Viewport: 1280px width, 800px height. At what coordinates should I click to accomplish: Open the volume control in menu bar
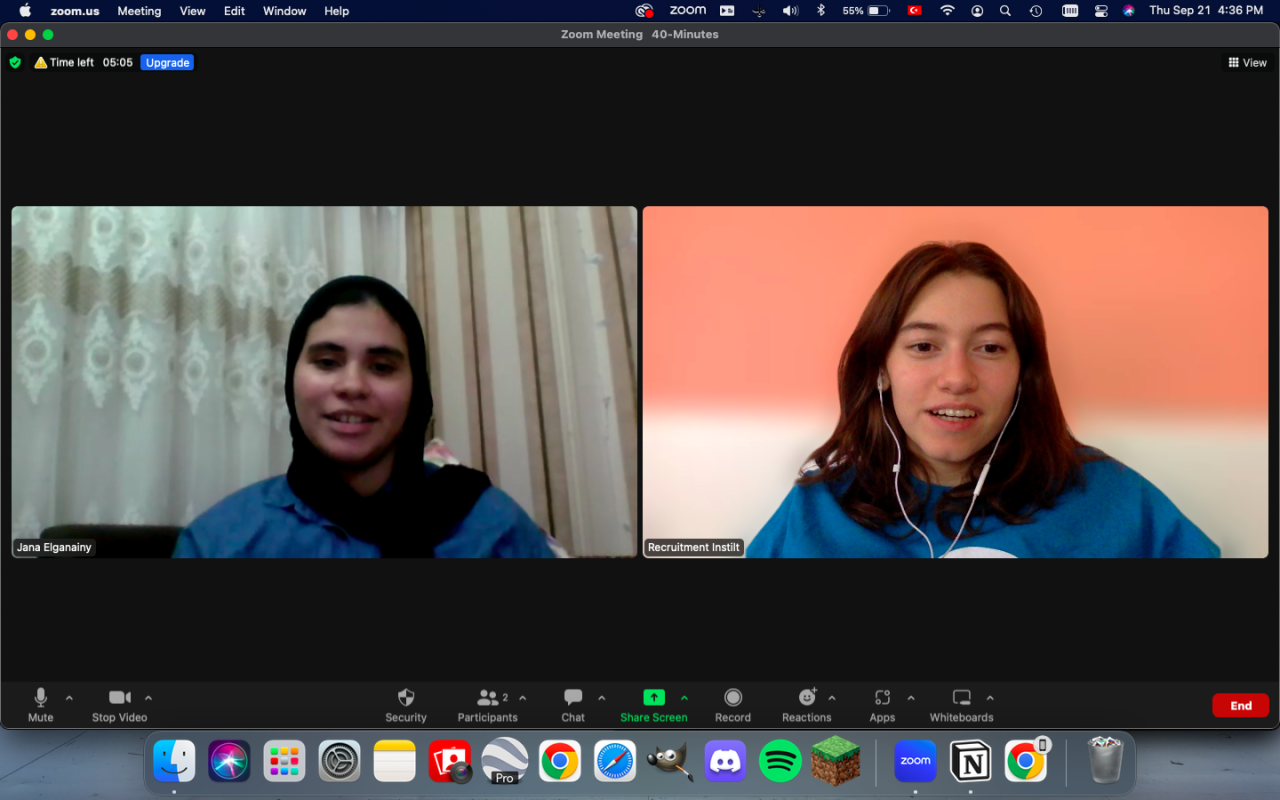tap(790, 11)
